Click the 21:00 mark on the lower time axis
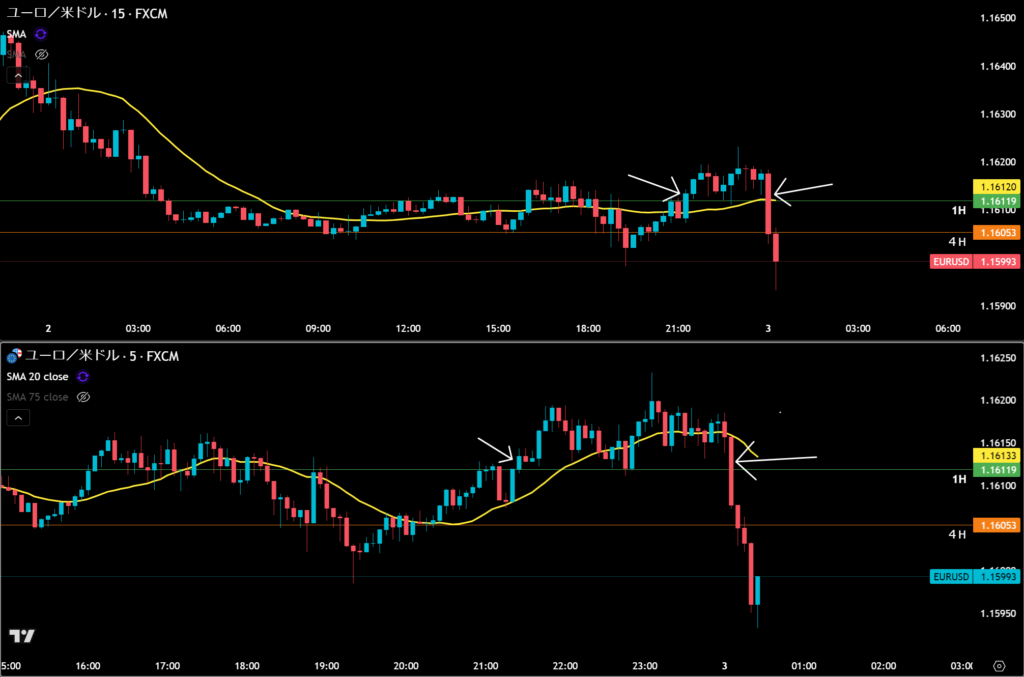The width and height of the screenshot is (1024, 677). (485, 665)
